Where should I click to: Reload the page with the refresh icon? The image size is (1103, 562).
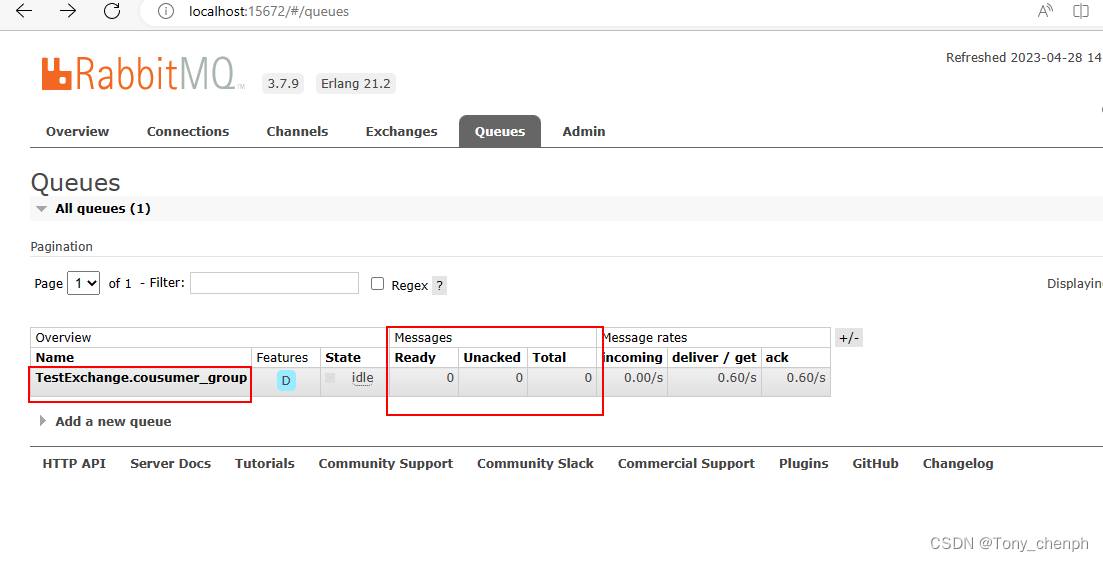pos(112,11)
